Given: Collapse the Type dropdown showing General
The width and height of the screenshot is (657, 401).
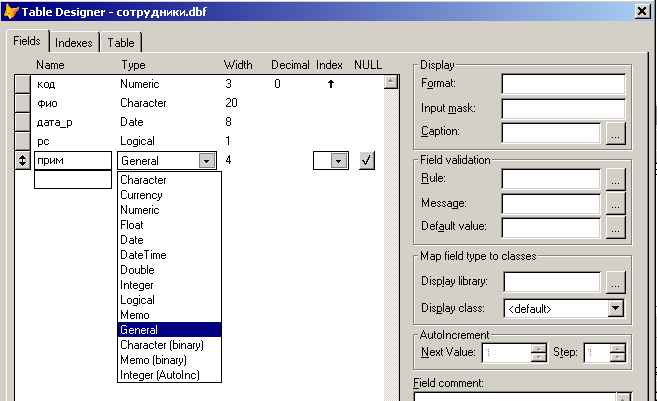Looking at the screenshot, I should 206,160.
